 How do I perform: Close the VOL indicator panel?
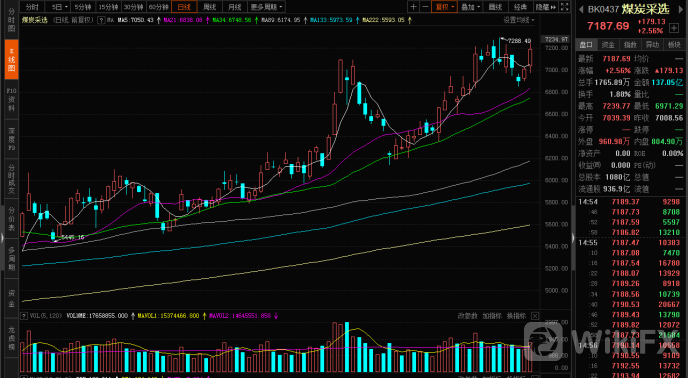tap(535, 316)
